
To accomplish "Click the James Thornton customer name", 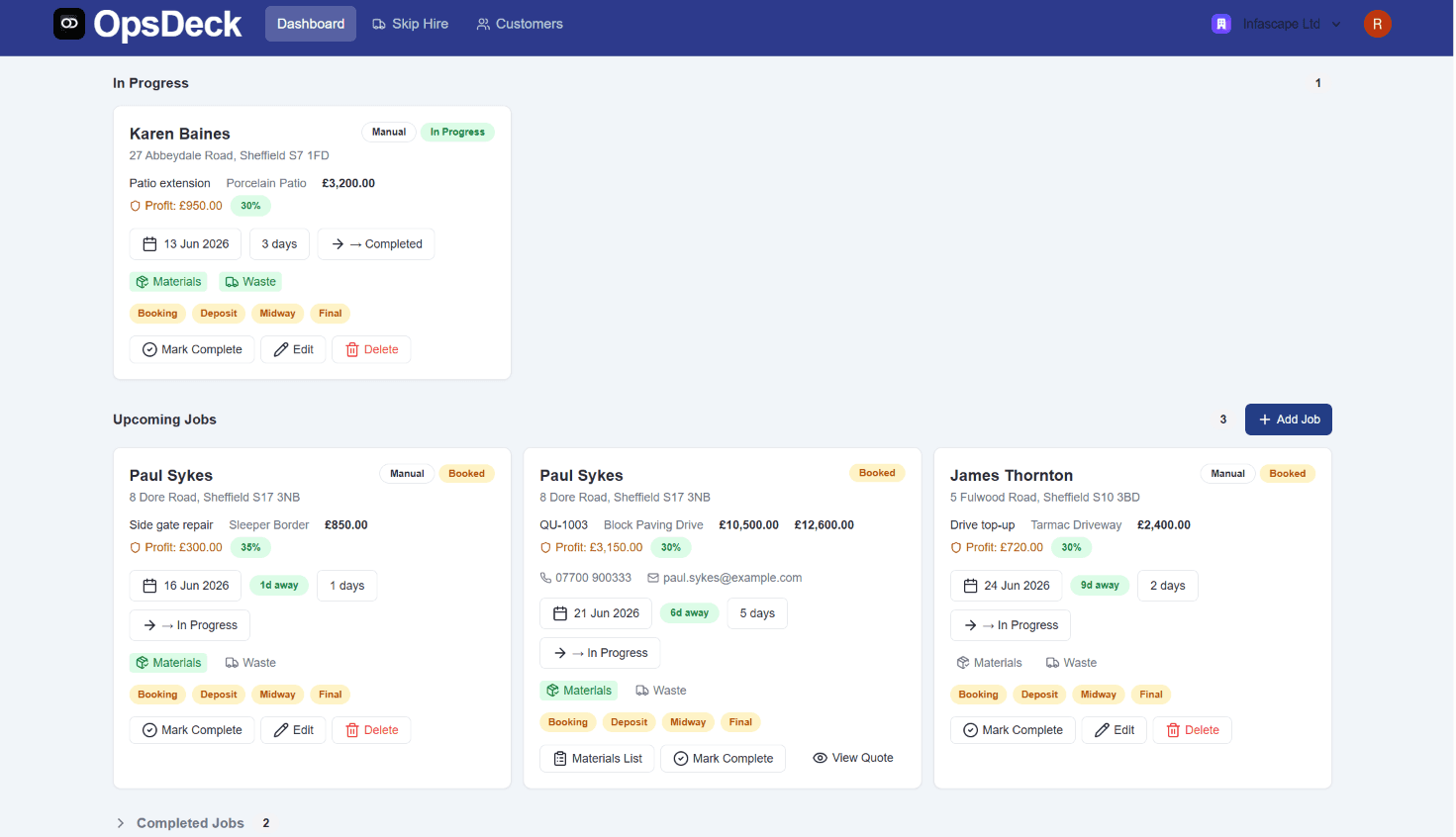I will click(x=1012, y=476).
